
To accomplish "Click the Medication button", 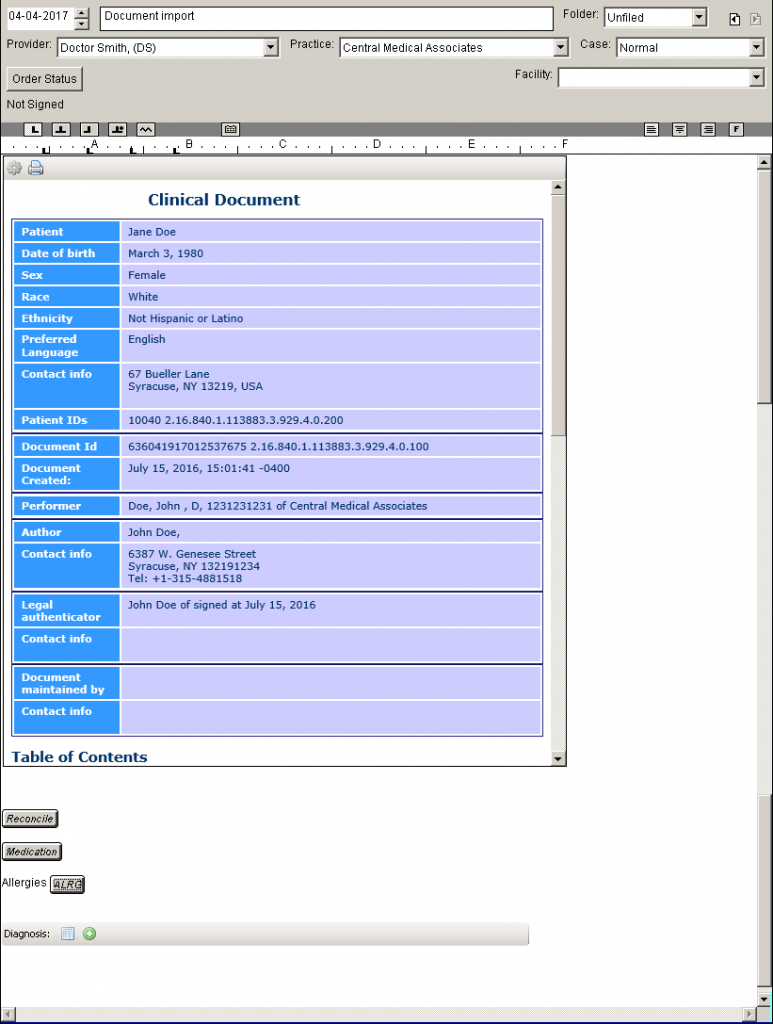I will [32, 852].
